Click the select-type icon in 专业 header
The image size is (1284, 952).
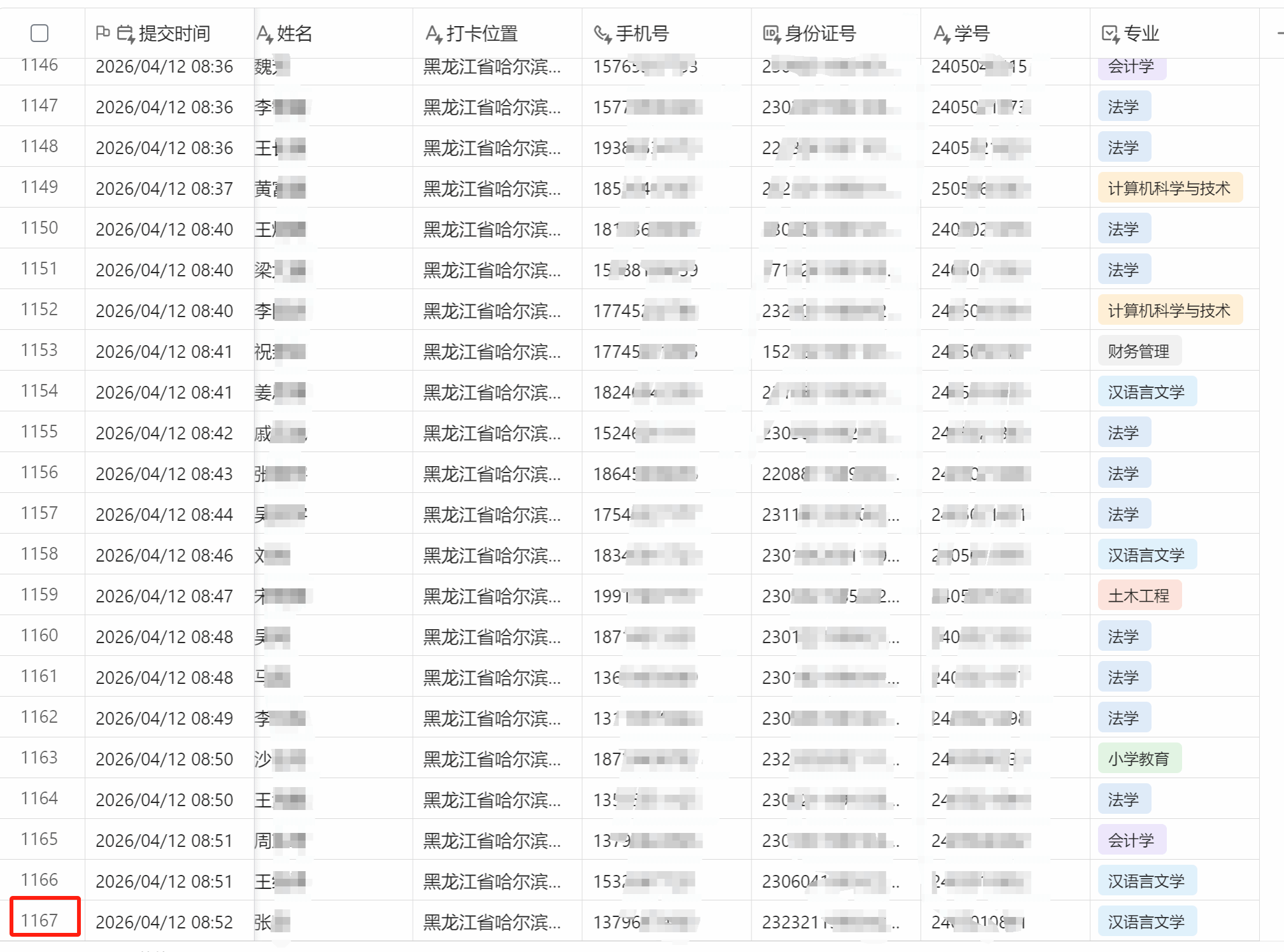1110,34
